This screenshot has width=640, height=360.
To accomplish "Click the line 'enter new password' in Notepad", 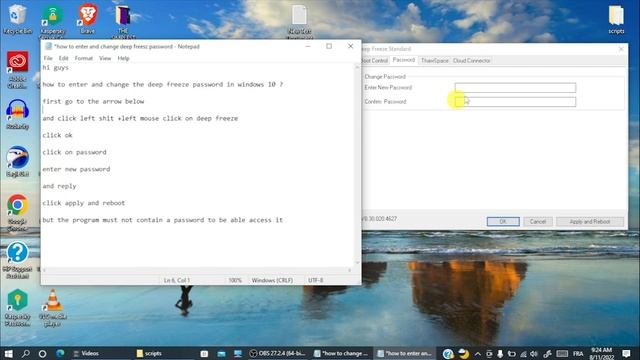I will pos(76,169).
